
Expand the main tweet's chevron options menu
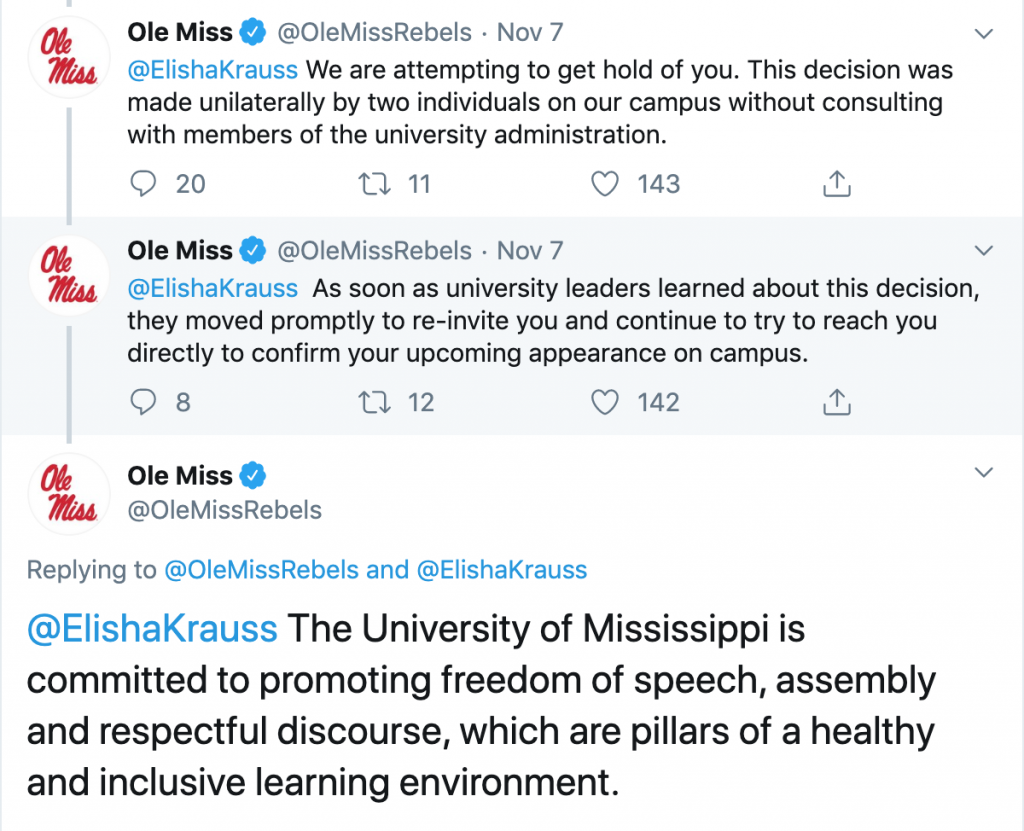point(984,472)
